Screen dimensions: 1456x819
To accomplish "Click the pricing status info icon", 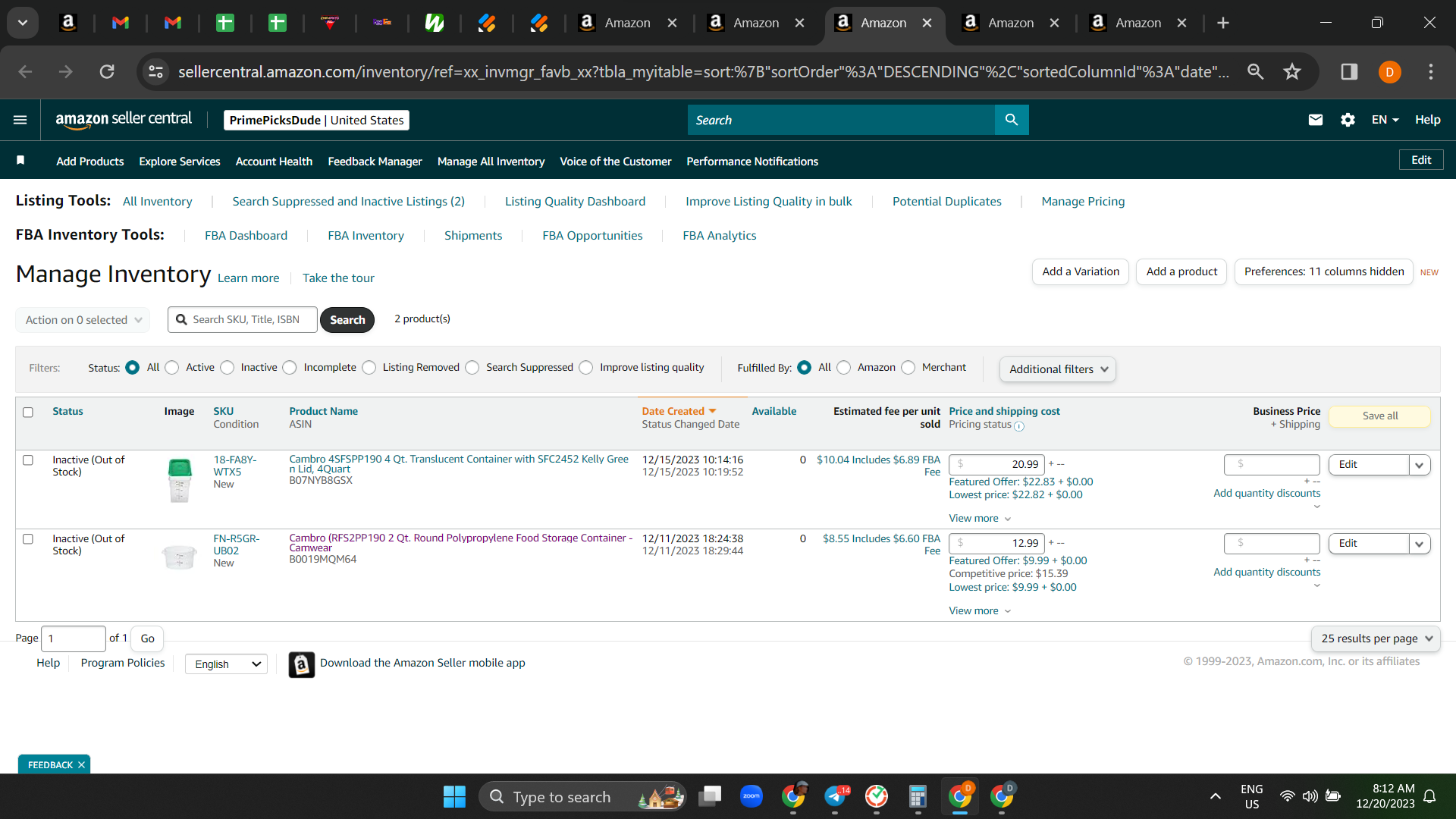I will [x=1019, y=426].
